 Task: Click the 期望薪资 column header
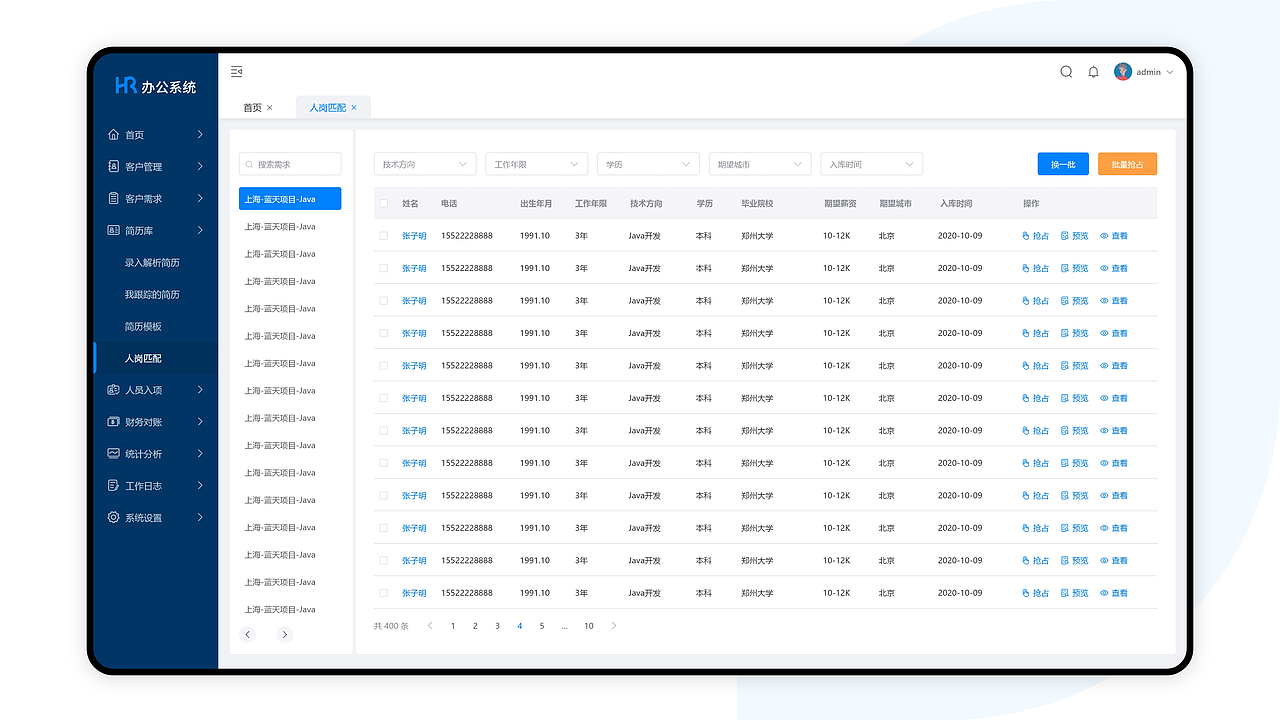pos(840,204)
